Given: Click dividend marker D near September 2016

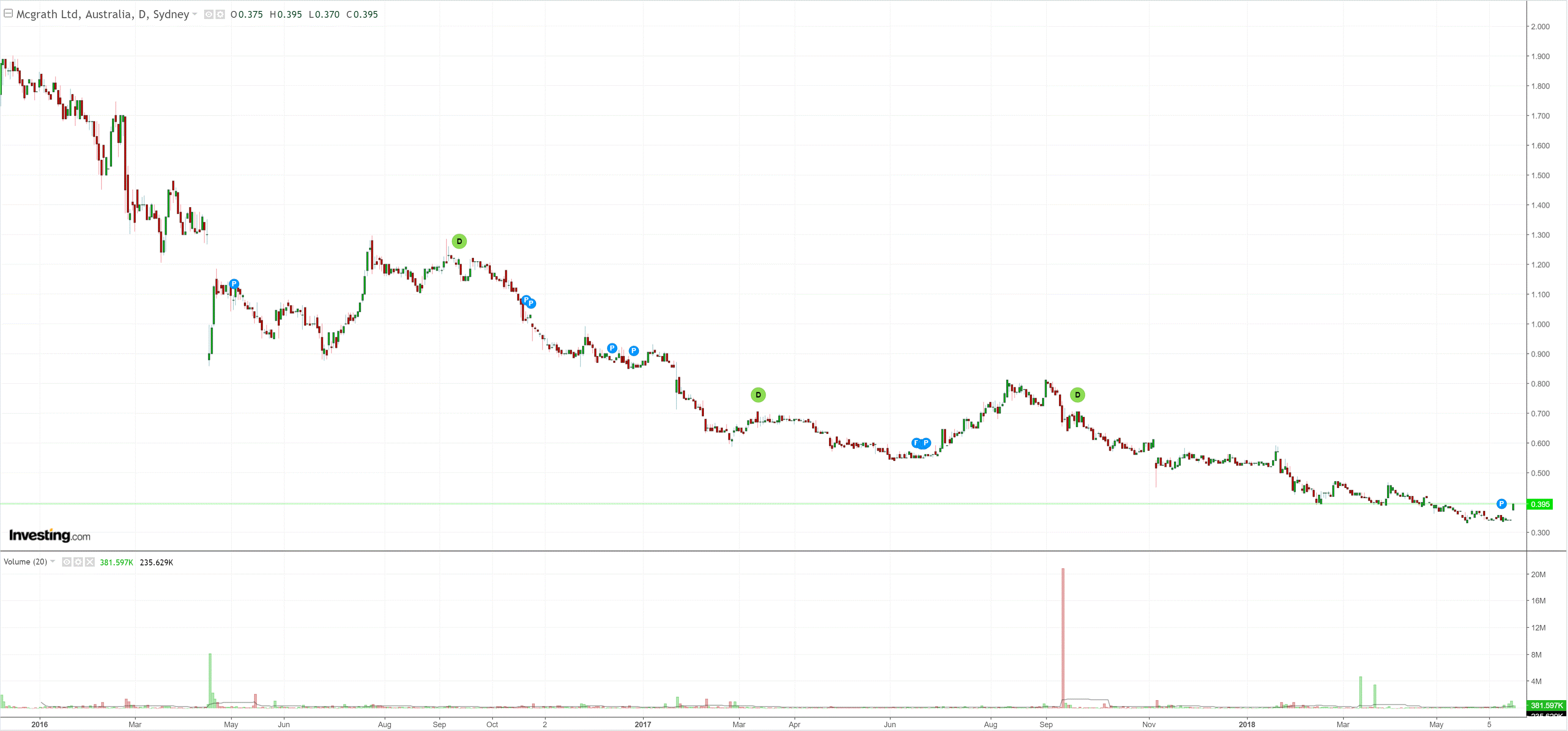Looking at the screenshot, I should pyautogui.click(x=460, y=241).
